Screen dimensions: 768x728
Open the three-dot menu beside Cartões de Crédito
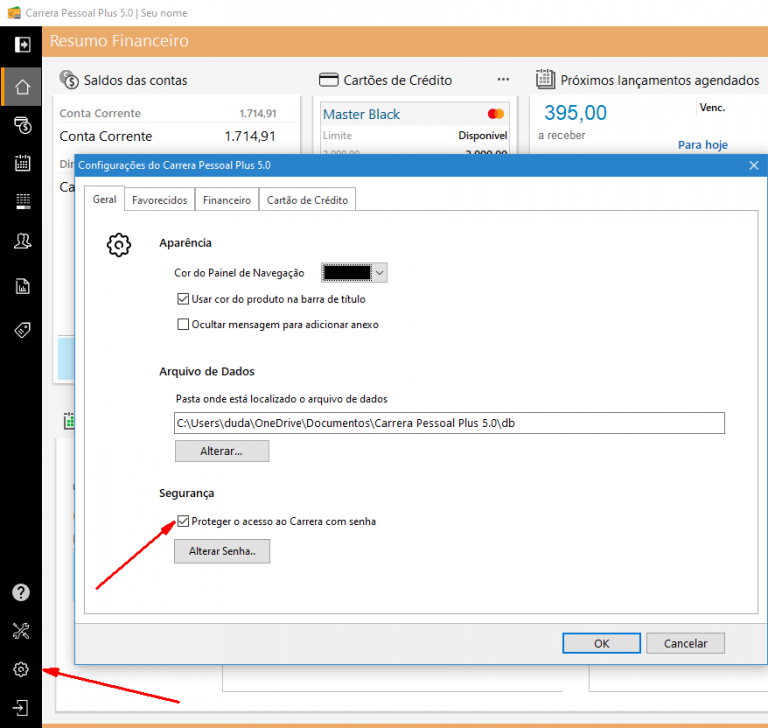pyautogui.click(x=503, y=80)
